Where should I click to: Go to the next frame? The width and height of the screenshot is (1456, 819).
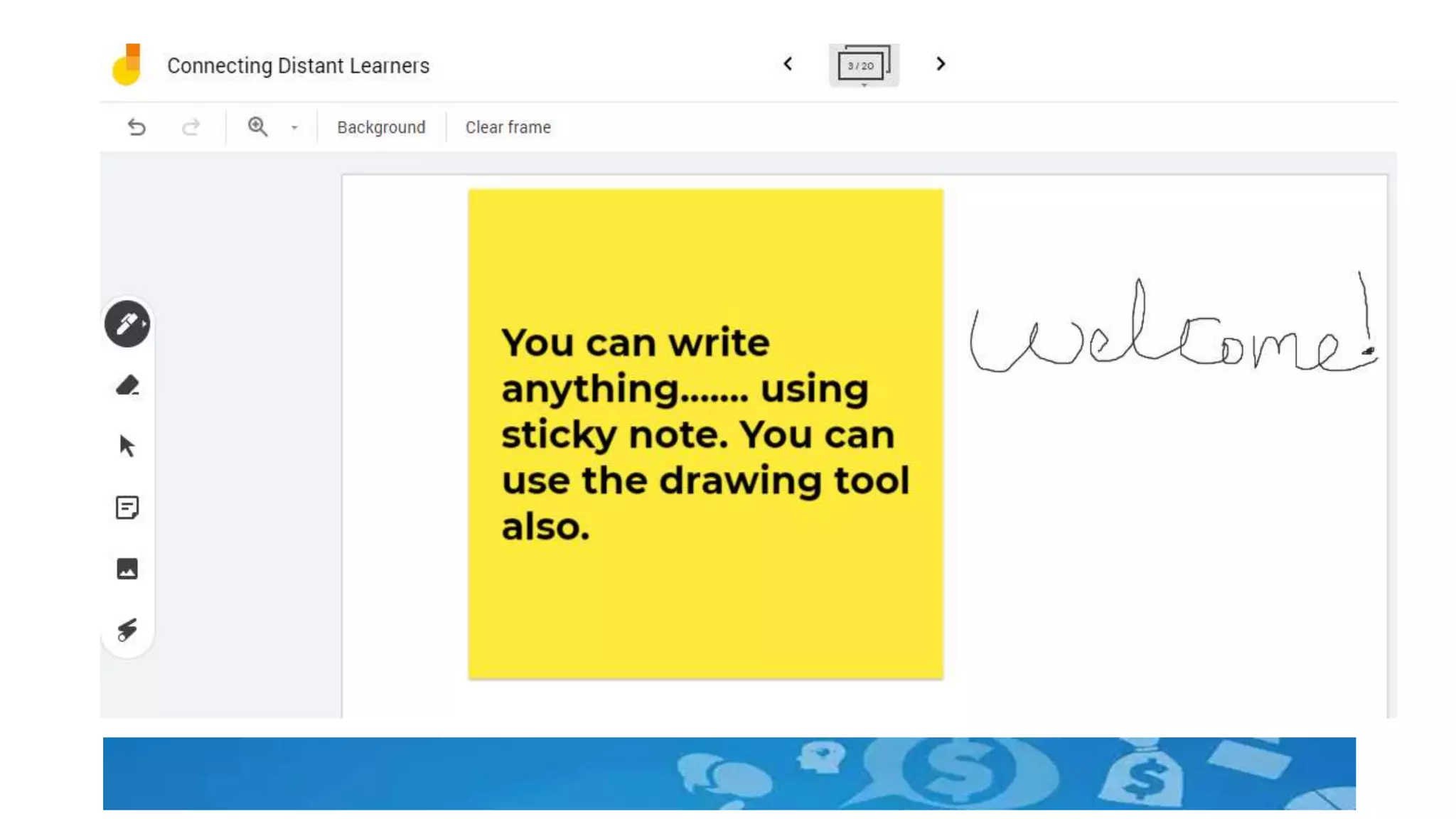(x=941, y=64)
